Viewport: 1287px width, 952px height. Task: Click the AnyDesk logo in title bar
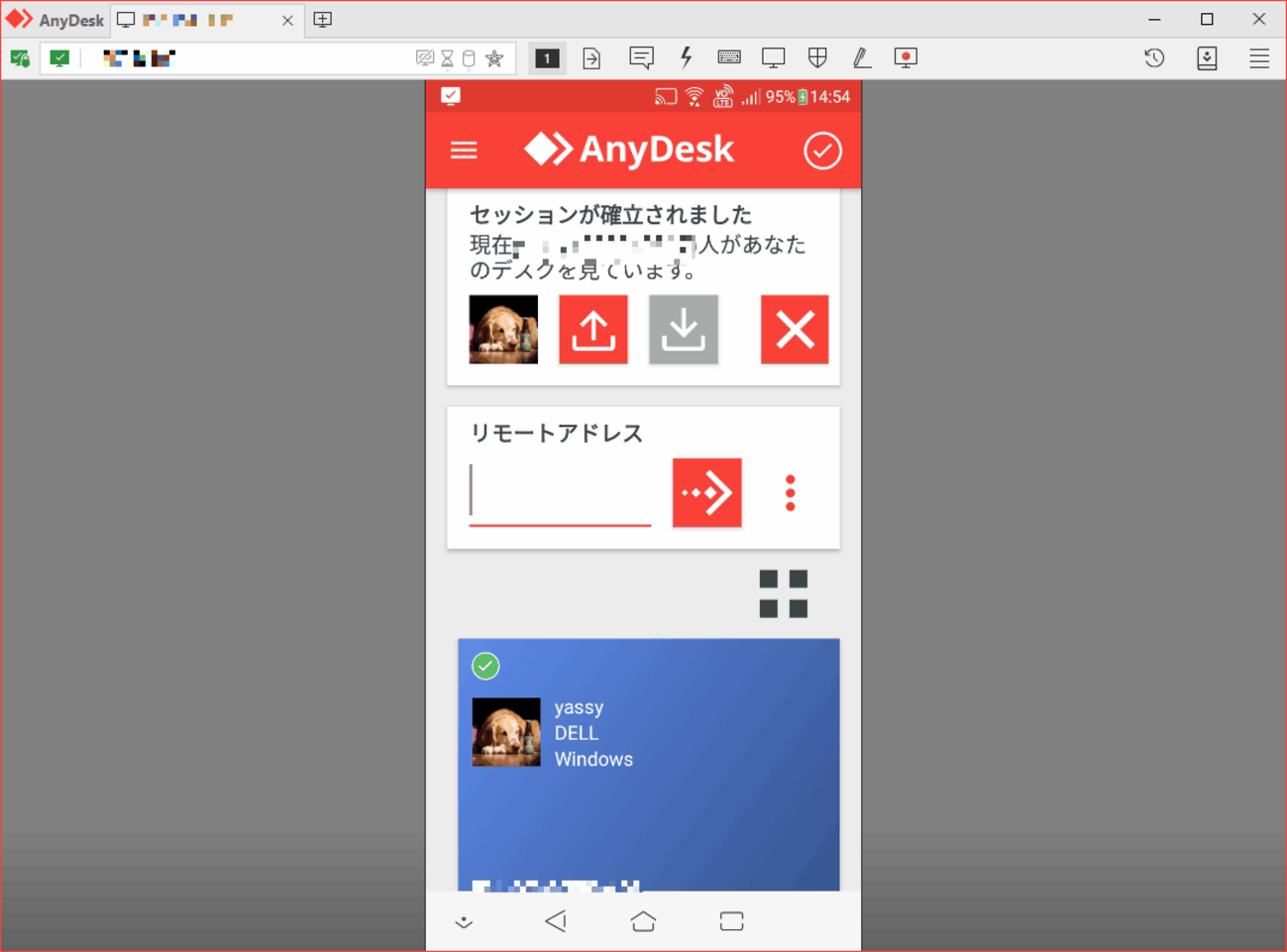[55, 20]
